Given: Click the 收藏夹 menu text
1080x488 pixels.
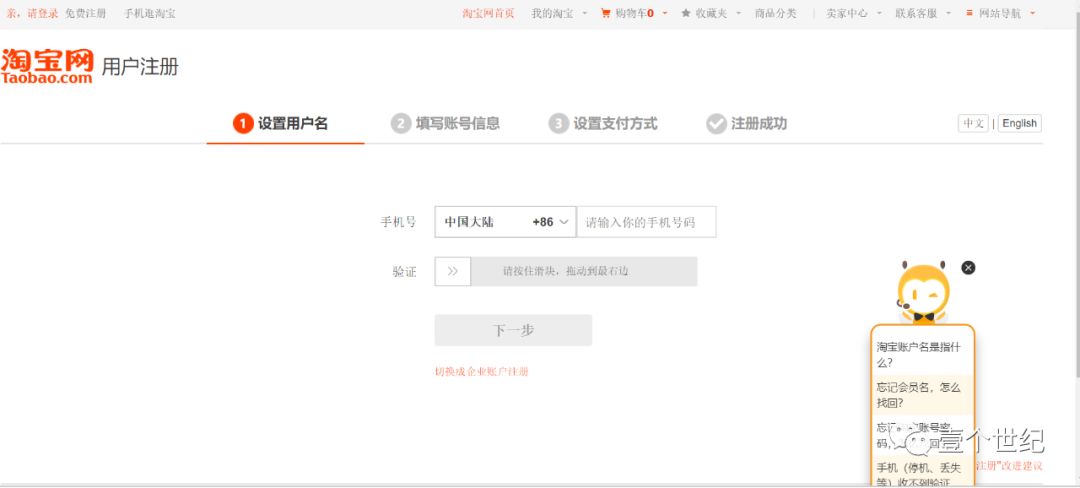Looking at the screenshot, I should [x=711, y=13].
